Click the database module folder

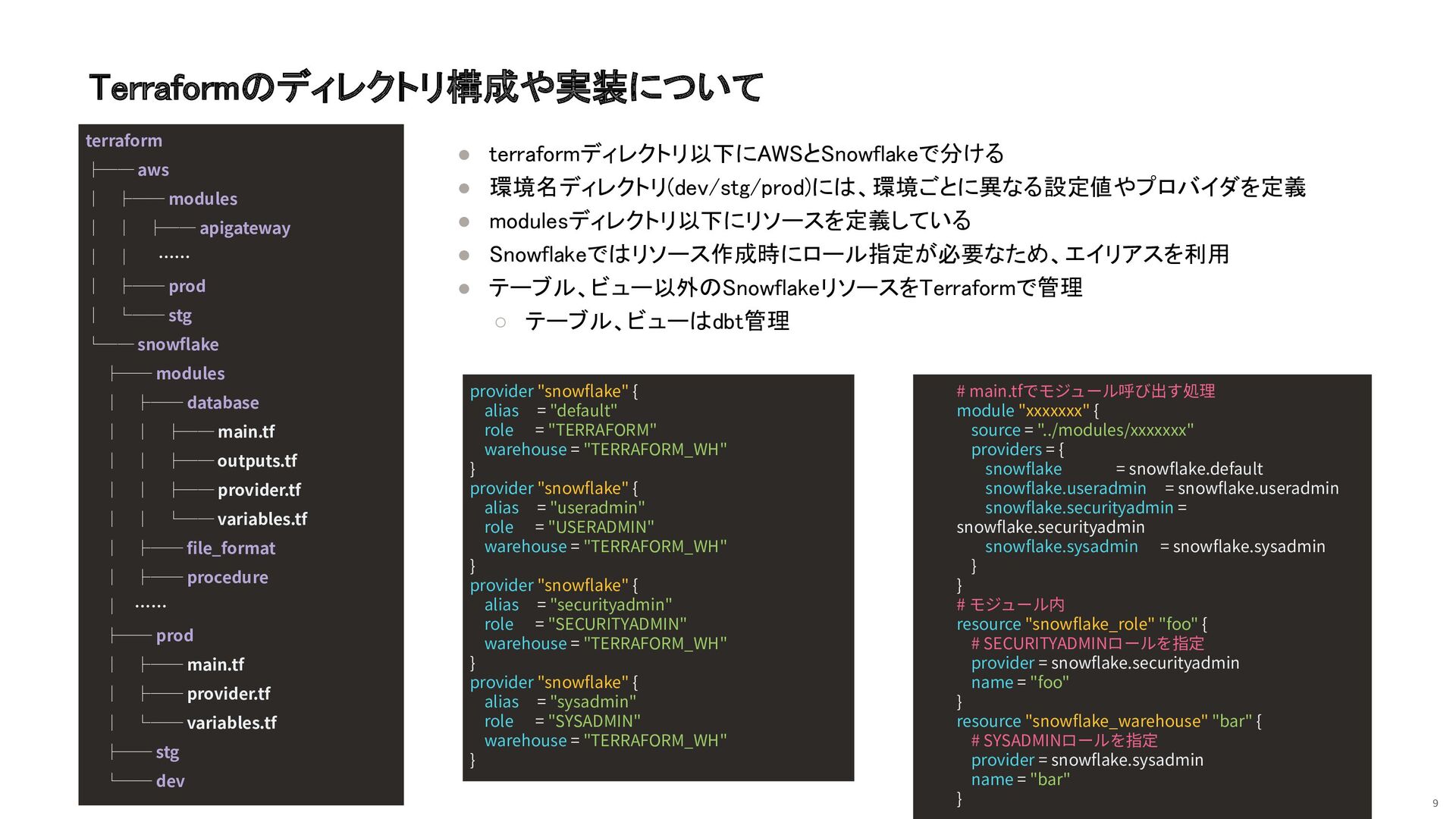222,403
